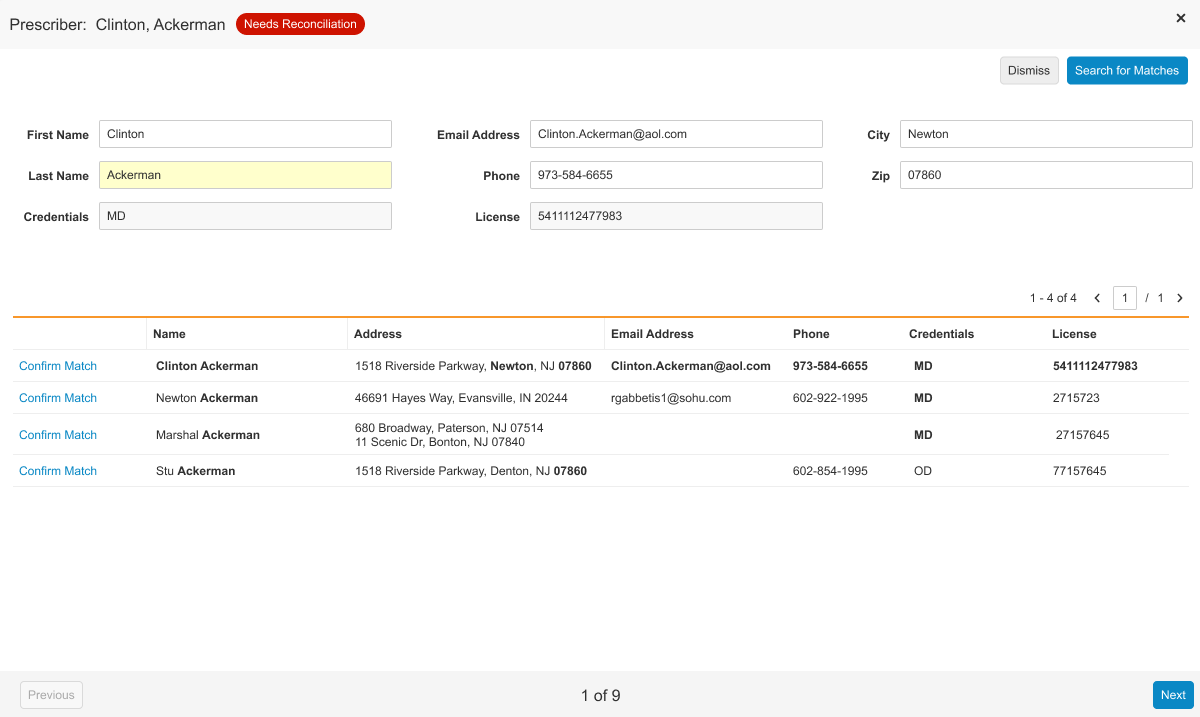Close the prescriber reconciliation dialog
The image size is (1200, 717).
1180,18
